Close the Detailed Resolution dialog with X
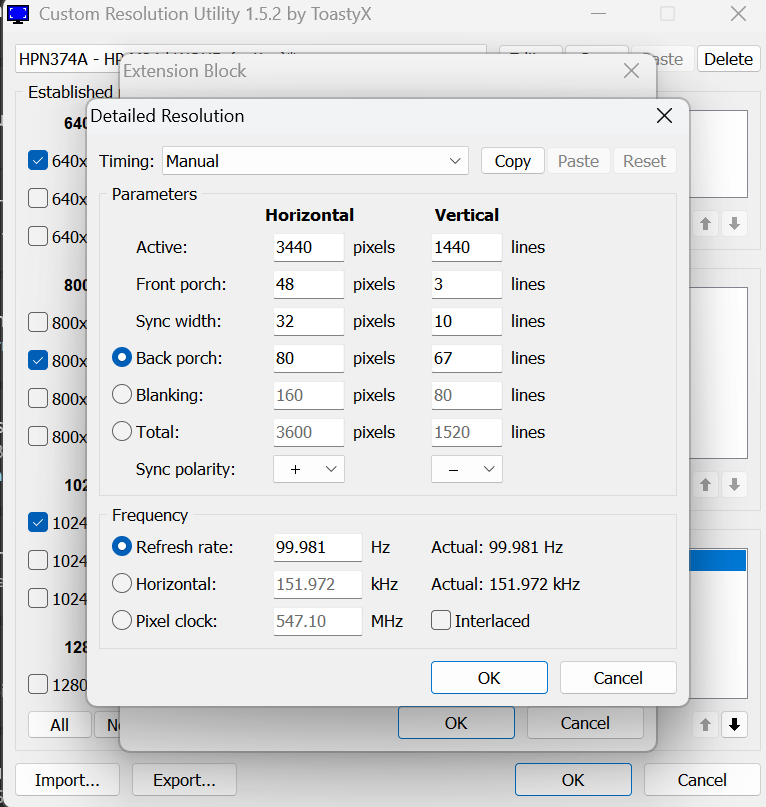This screenshot has width=766, height=807. (x=664, y=116)
